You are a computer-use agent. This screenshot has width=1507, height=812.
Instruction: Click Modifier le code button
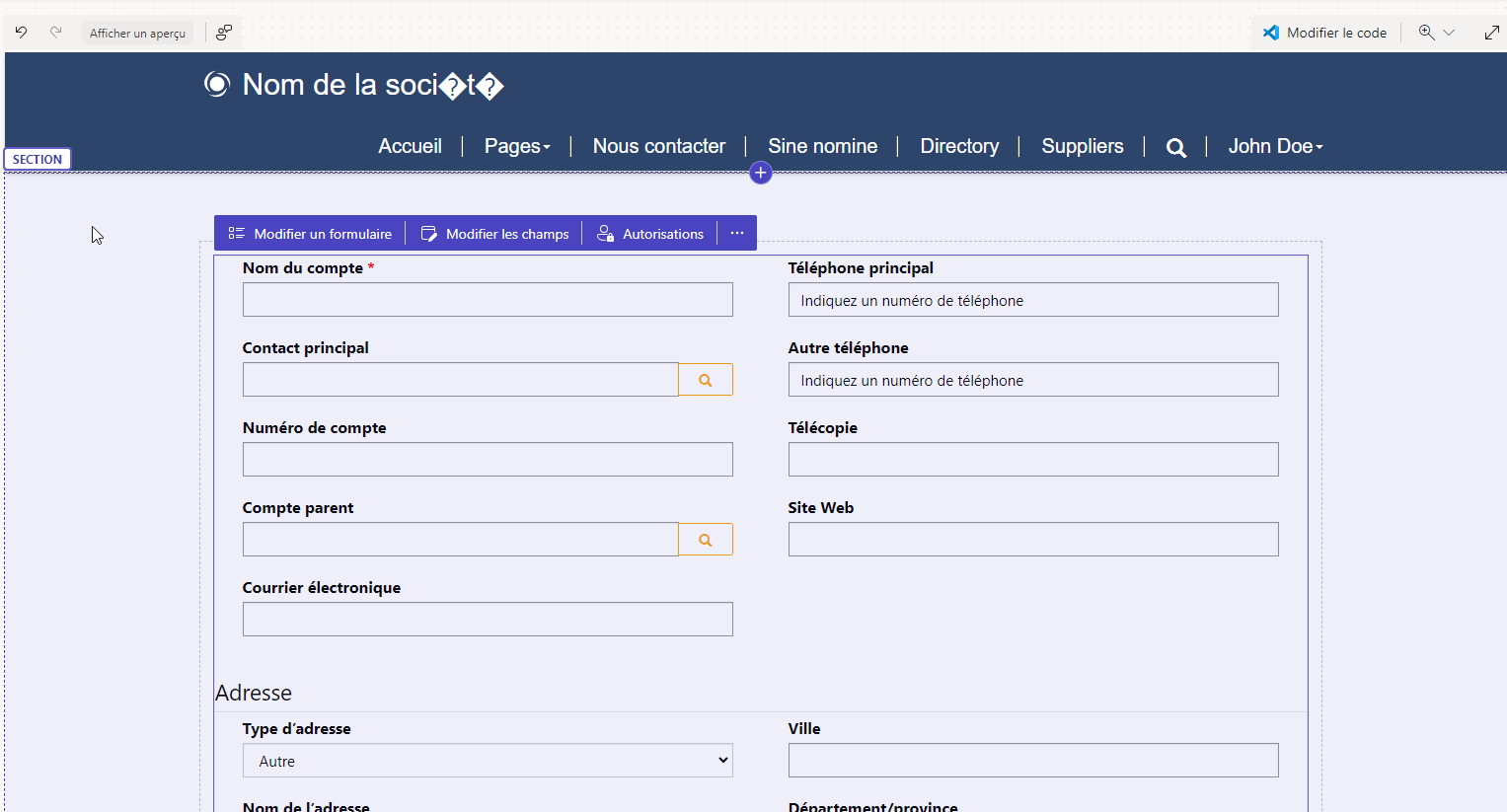[x=1324, y=33]
